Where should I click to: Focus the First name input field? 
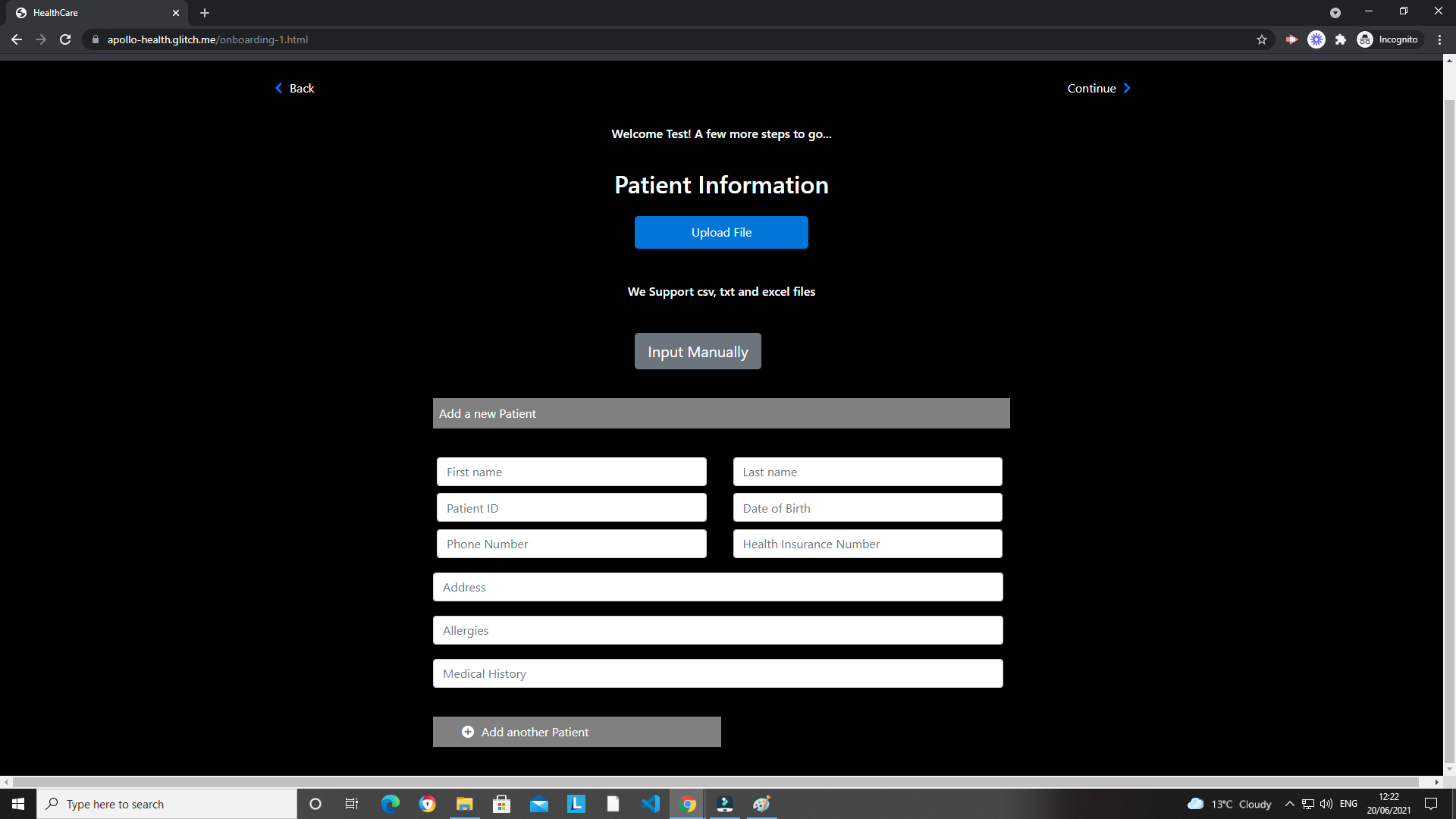pos(571,472)
